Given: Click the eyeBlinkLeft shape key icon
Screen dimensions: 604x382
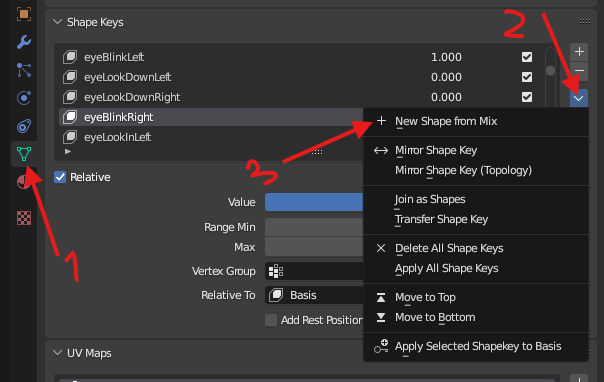Looking at the screenshot, I should 70,57.
